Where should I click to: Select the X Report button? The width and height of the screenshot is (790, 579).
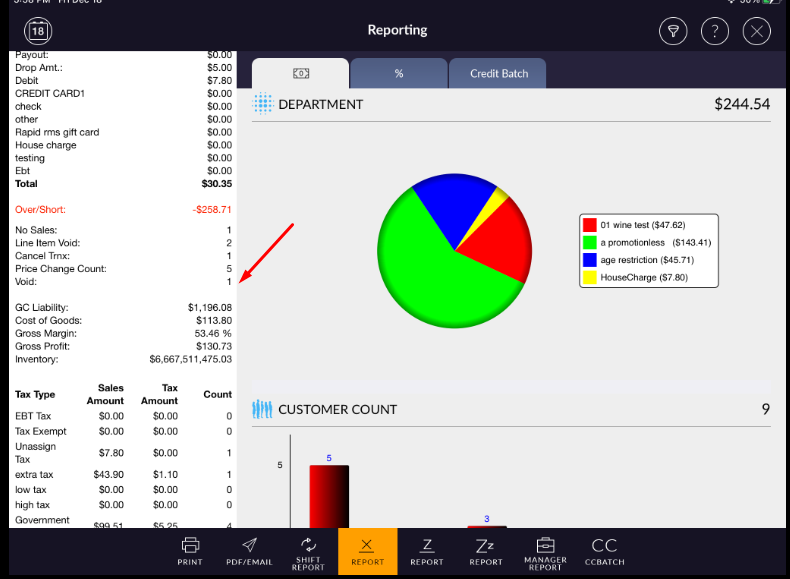point(367,552)
